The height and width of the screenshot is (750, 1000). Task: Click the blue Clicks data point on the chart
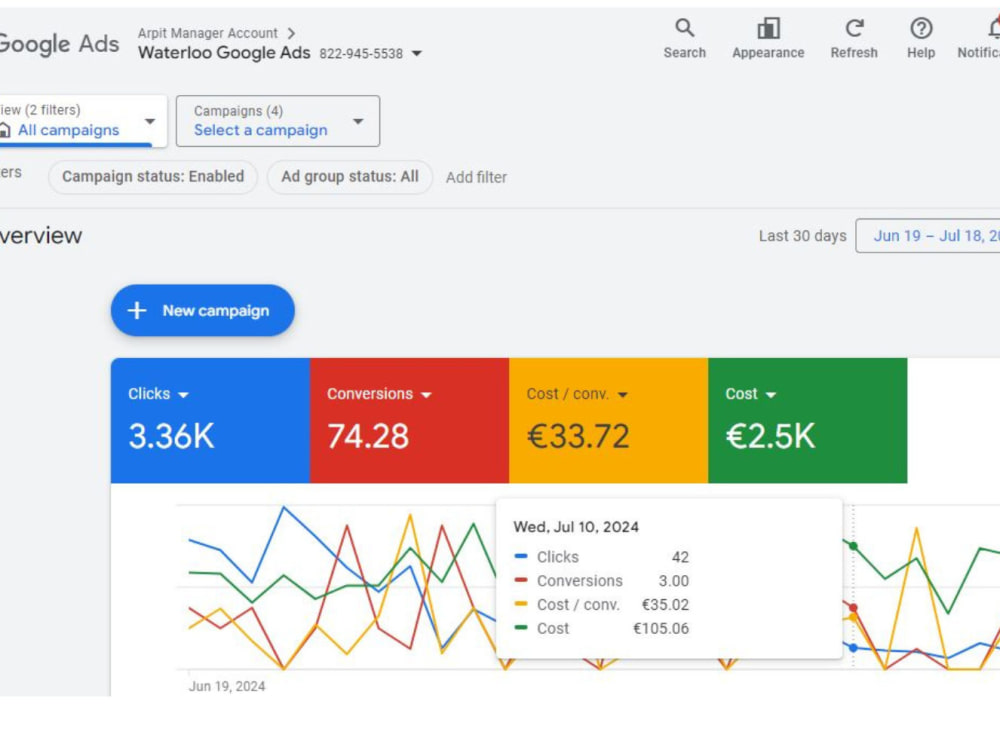pyautogui.click(x=853, y=647)
